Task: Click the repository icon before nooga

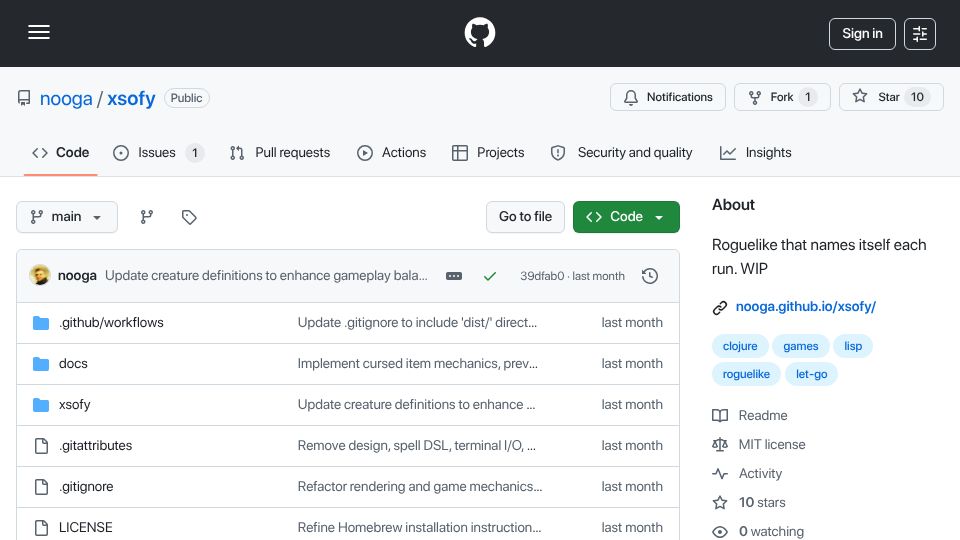Action: point(24,98)
